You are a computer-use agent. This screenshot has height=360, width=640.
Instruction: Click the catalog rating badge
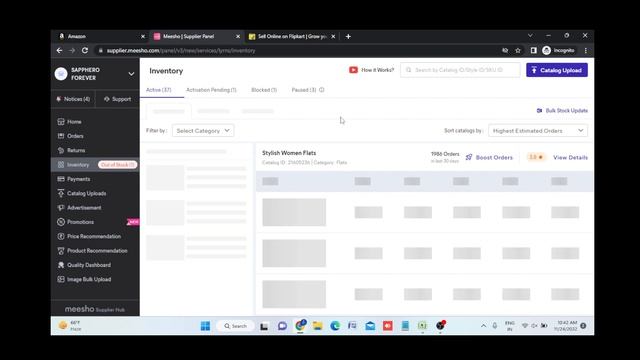[536, 157]
